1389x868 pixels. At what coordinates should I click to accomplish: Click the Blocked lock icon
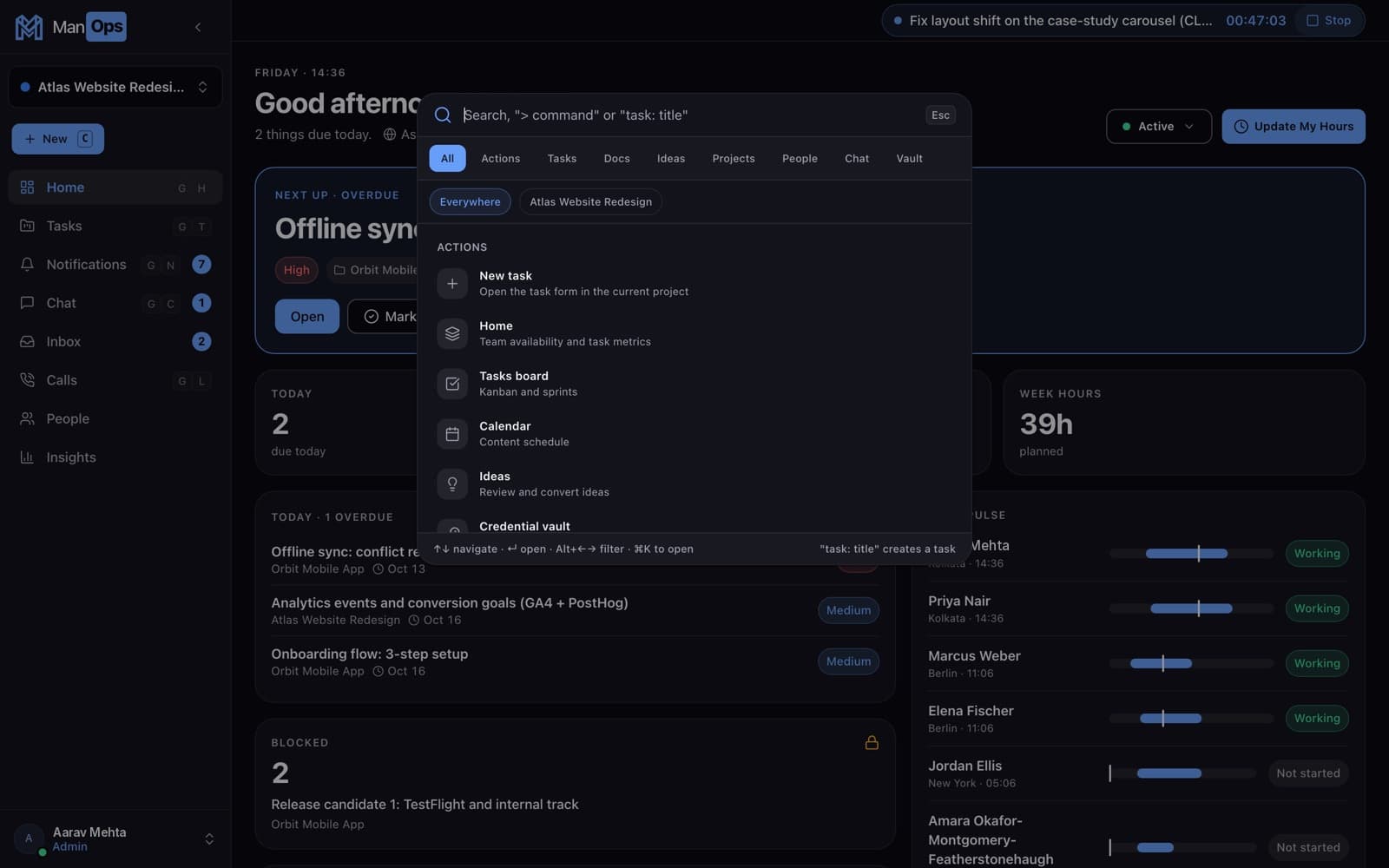[872, 743]
